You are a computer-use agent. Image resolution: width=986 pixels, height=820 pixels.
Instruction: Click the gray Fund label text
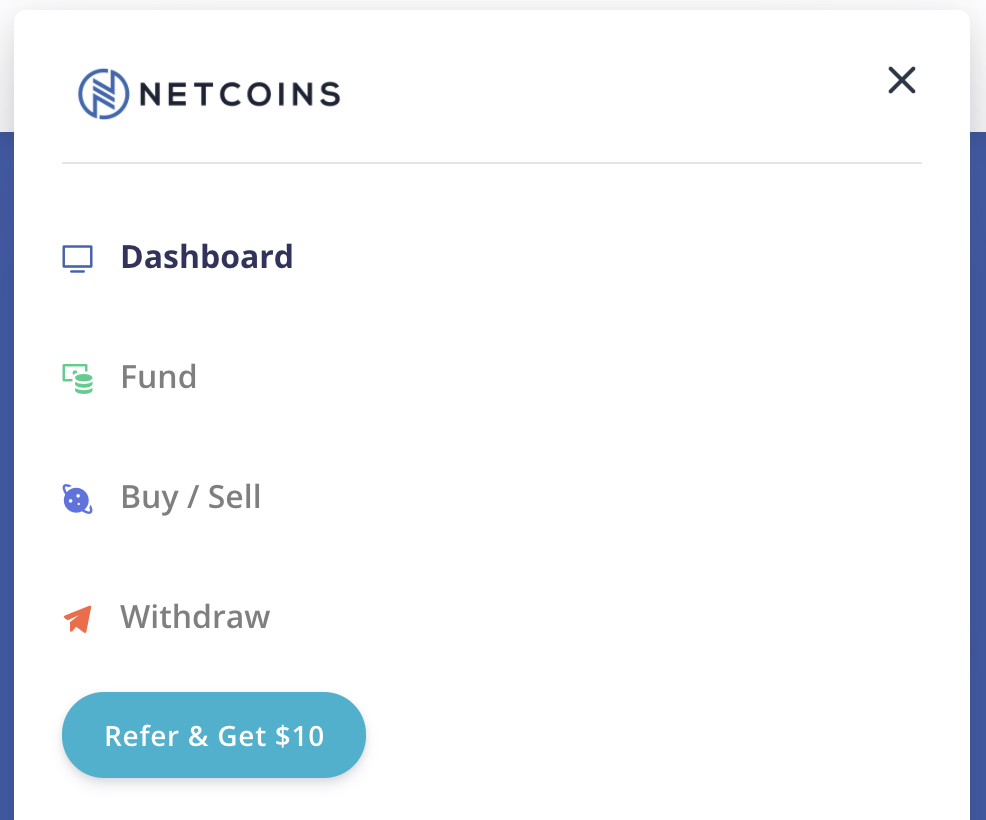pos(159,377)
